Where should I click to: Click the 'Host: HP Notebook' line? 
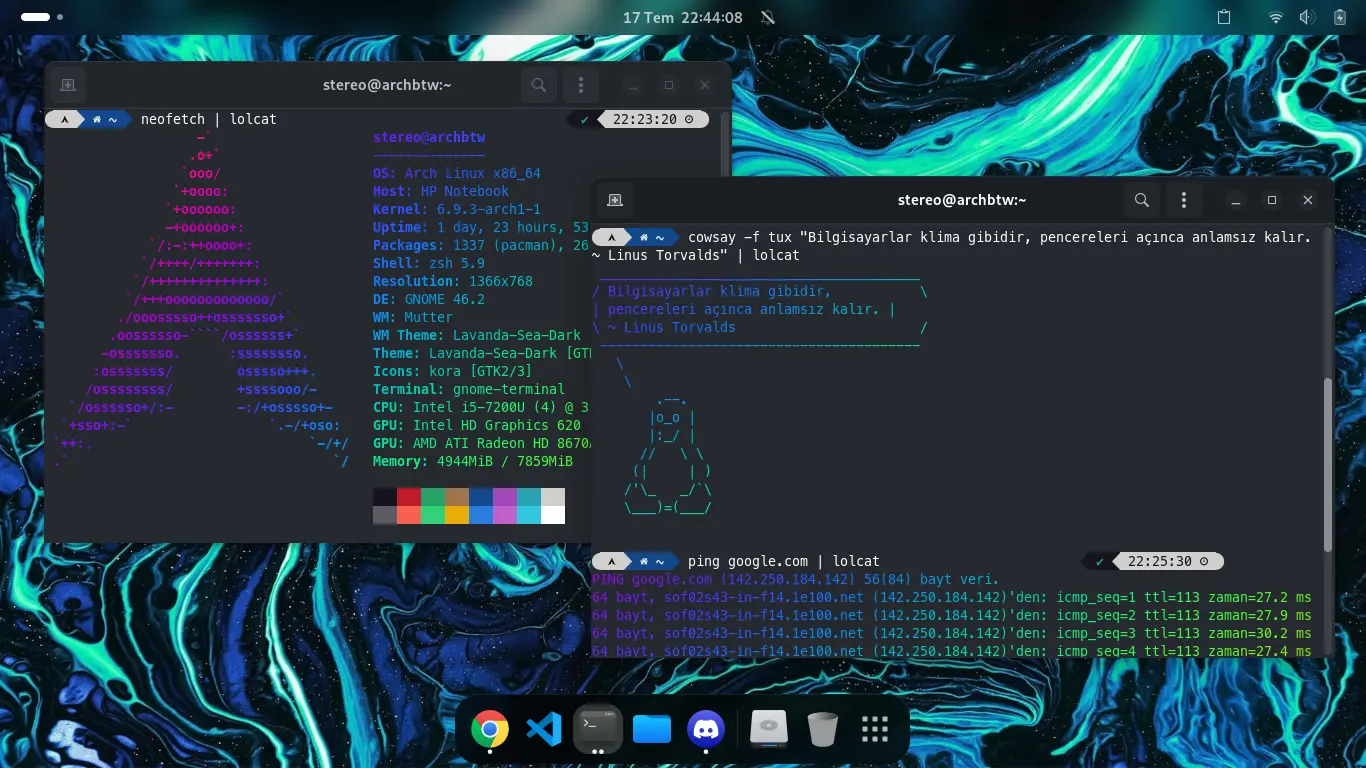click(x=441, y=191)
